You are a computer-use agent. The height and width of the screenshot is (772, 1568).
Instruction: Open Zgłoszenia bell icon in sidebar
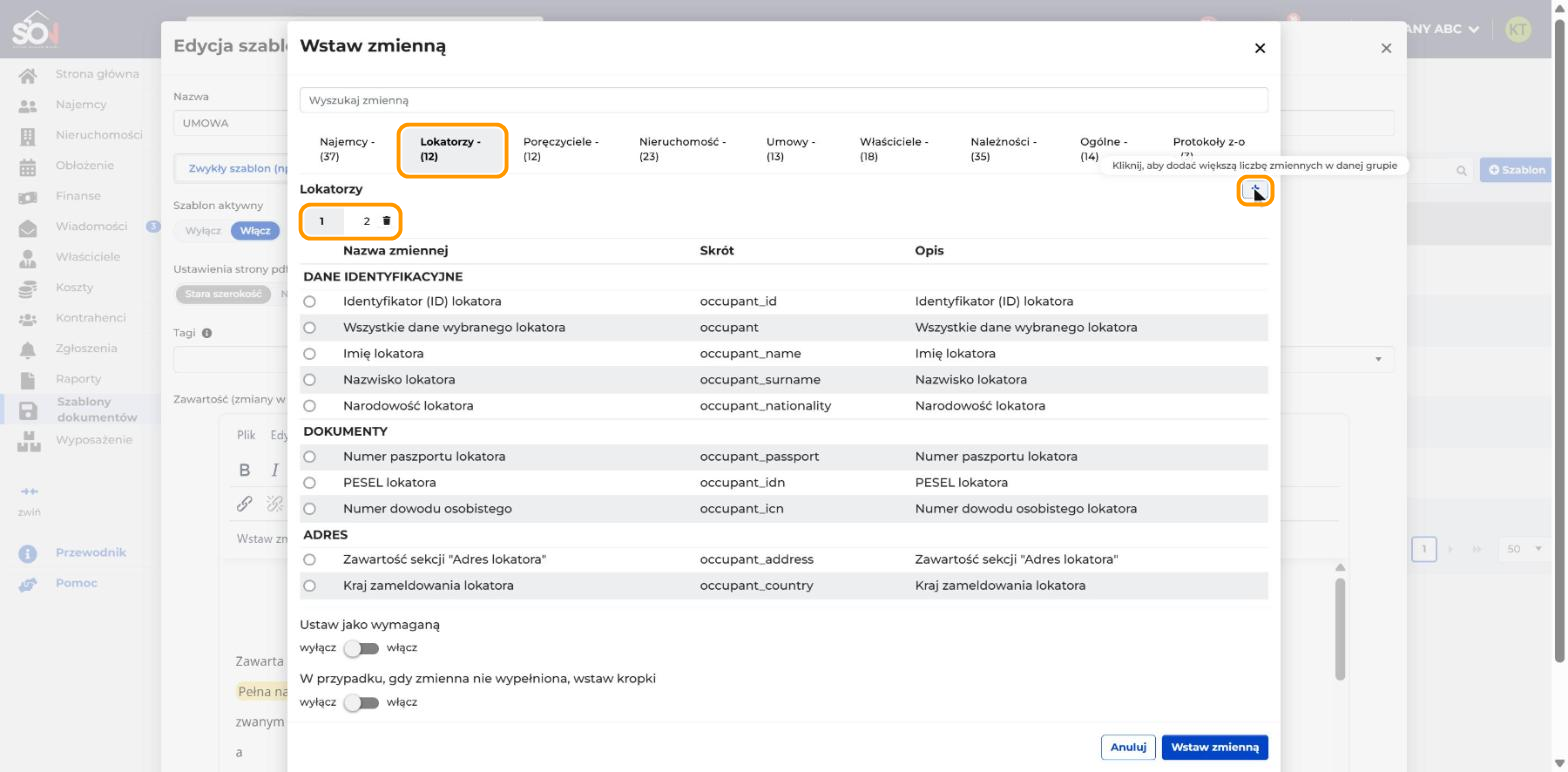click(x=28, y=350)
